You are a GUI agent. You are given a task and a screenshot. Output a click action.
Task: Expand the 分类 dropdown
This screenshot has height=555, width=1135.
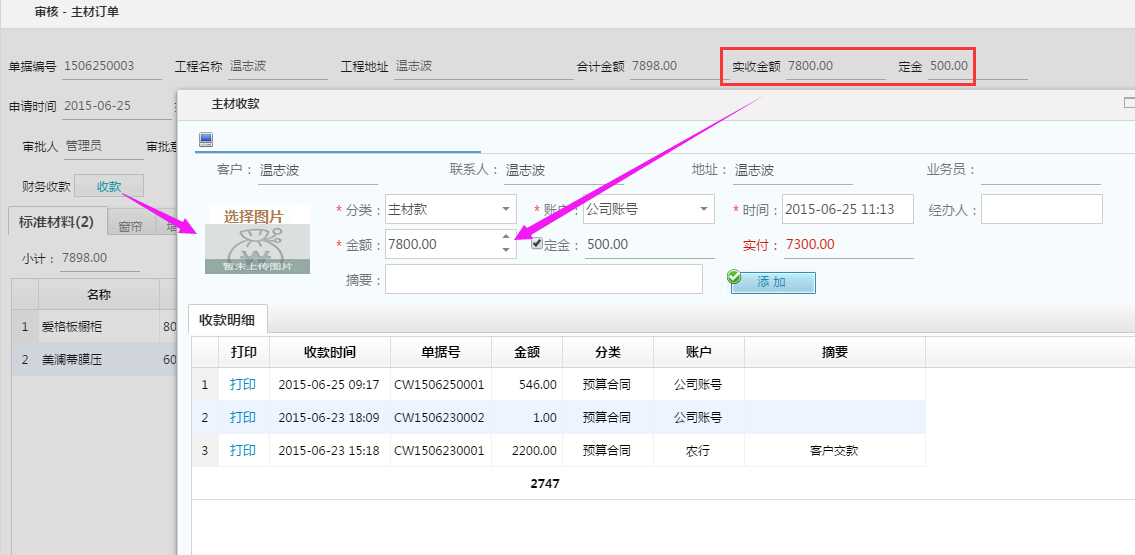pyautogui.click(x=506, y=210)
